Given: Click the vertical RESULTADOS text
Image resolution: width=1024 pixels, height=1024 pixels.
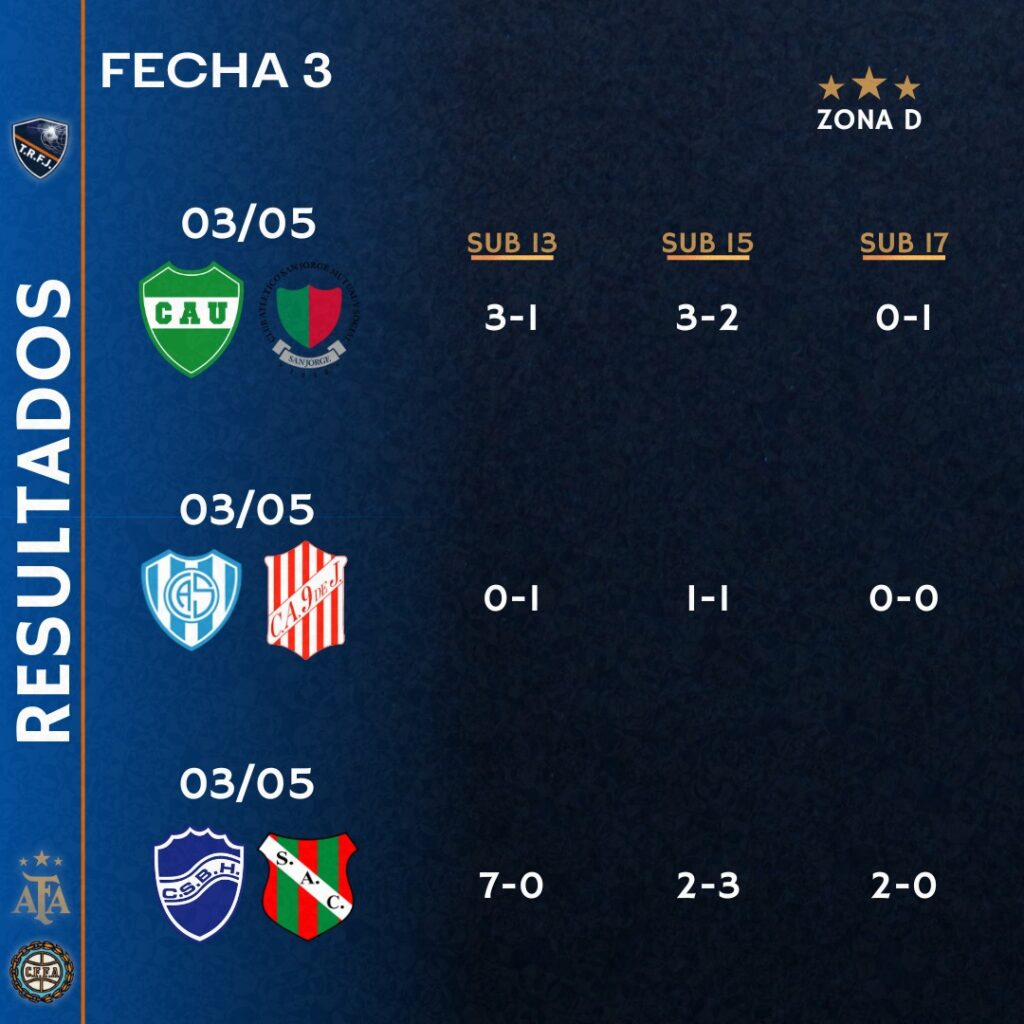Looking at the screenshot, I should [x=45, y=510].
